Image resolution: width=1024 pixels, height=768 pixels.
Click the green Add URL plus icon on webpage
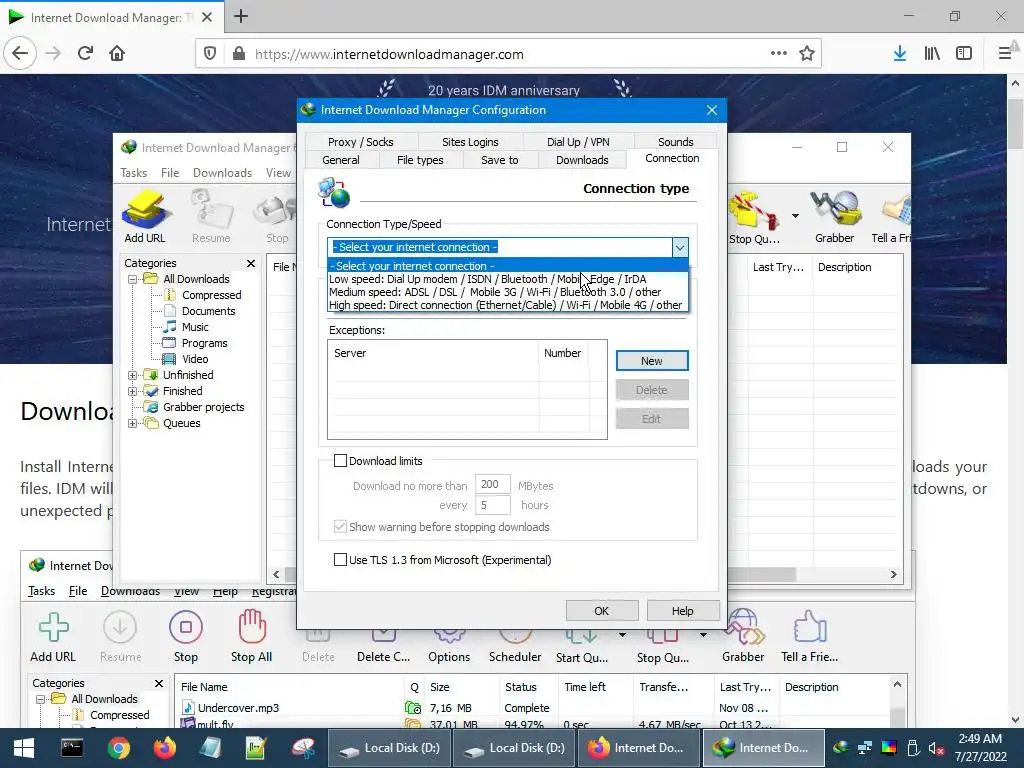pyautogui.click(x=54, y=627)
